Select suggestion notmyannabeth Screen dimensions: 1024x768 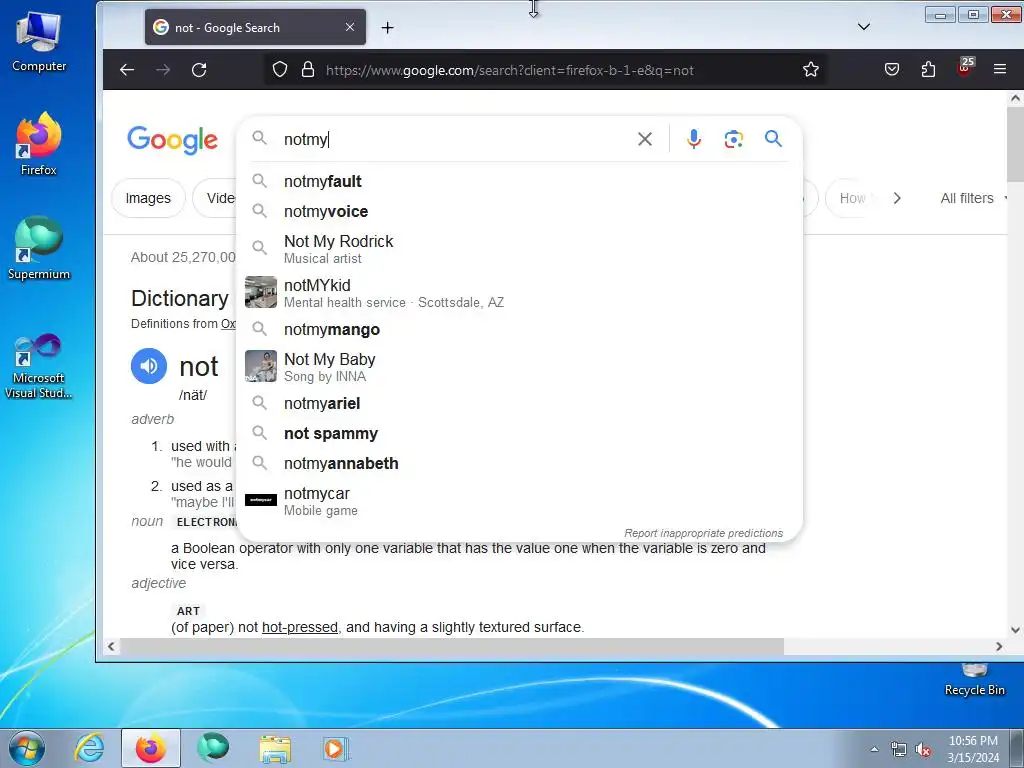(x=519, y=464)
